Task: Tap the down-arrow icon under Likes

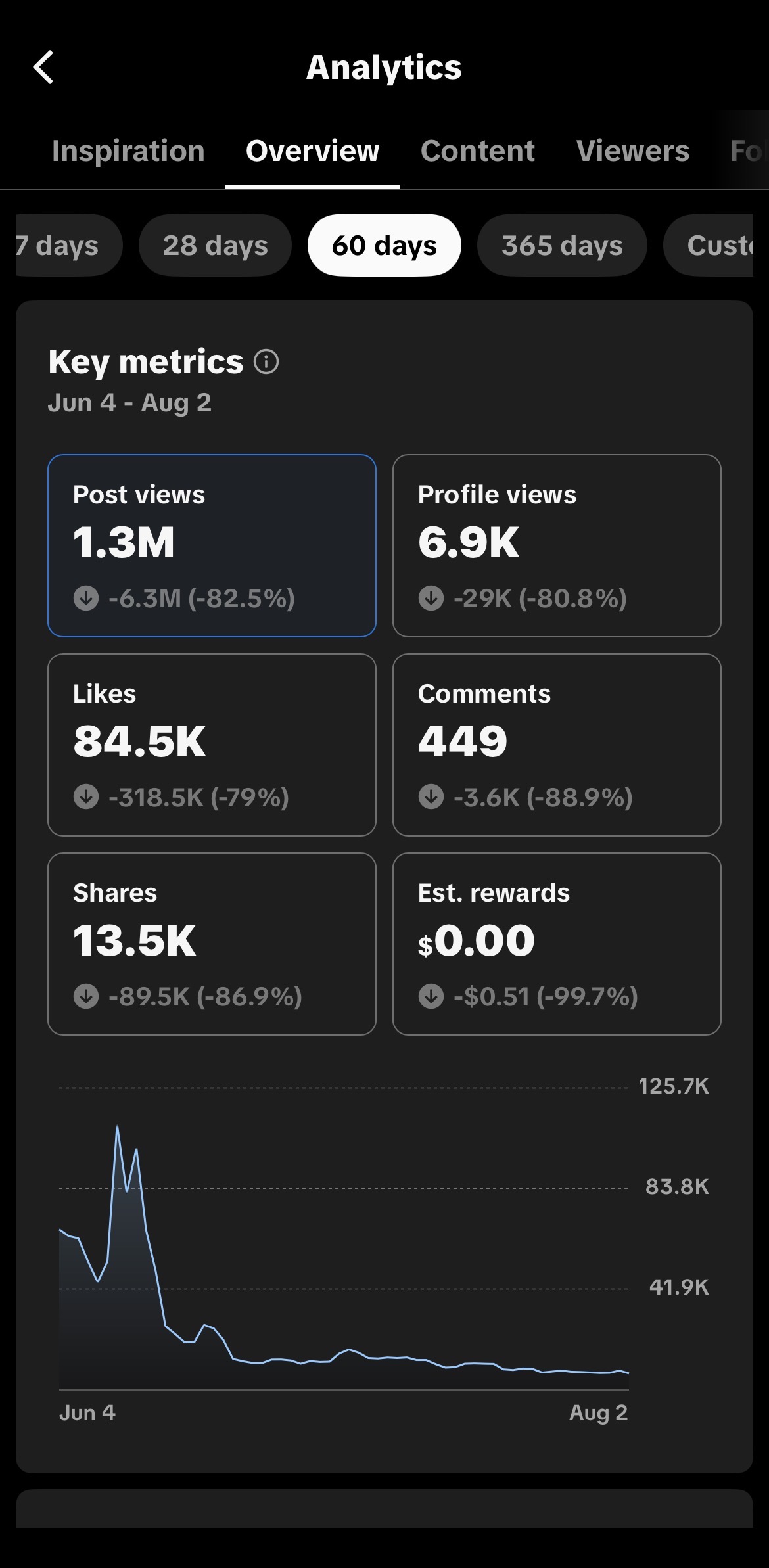Action: (86, 797)
